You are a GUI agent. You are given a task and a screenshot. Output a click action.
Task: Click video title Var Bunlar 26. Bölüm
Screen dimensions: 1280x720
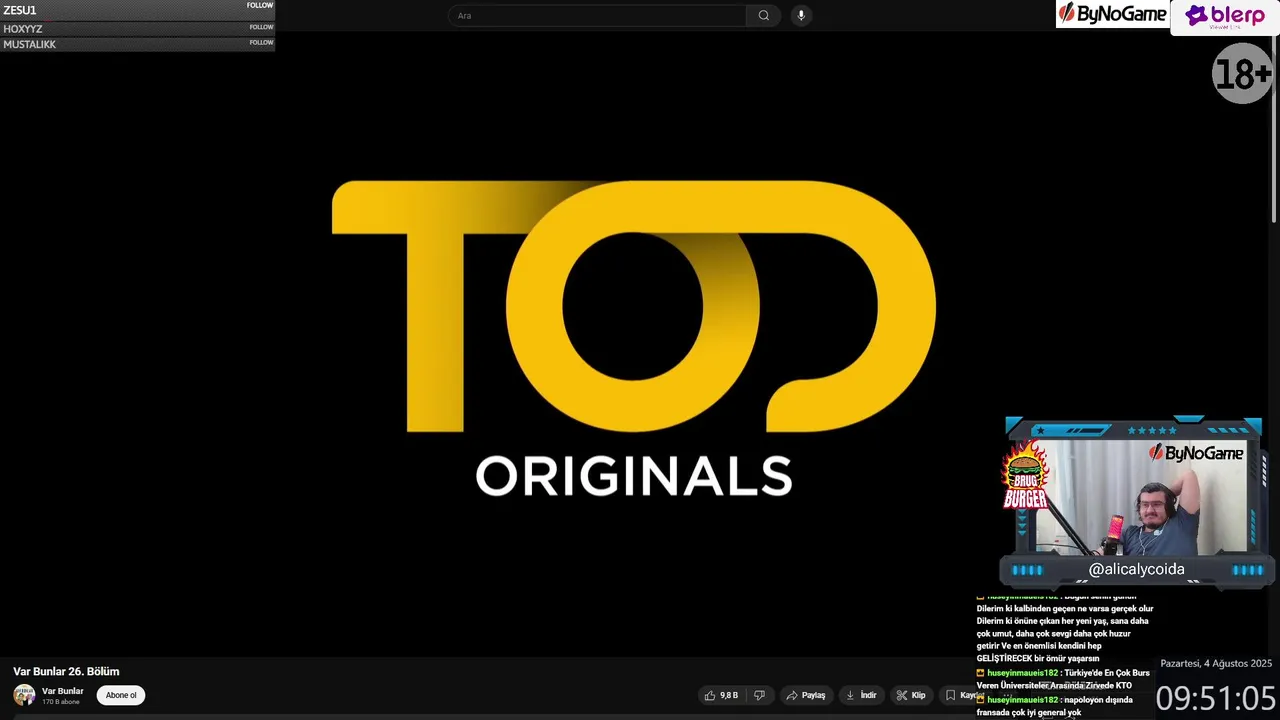(x=66, y=671)
